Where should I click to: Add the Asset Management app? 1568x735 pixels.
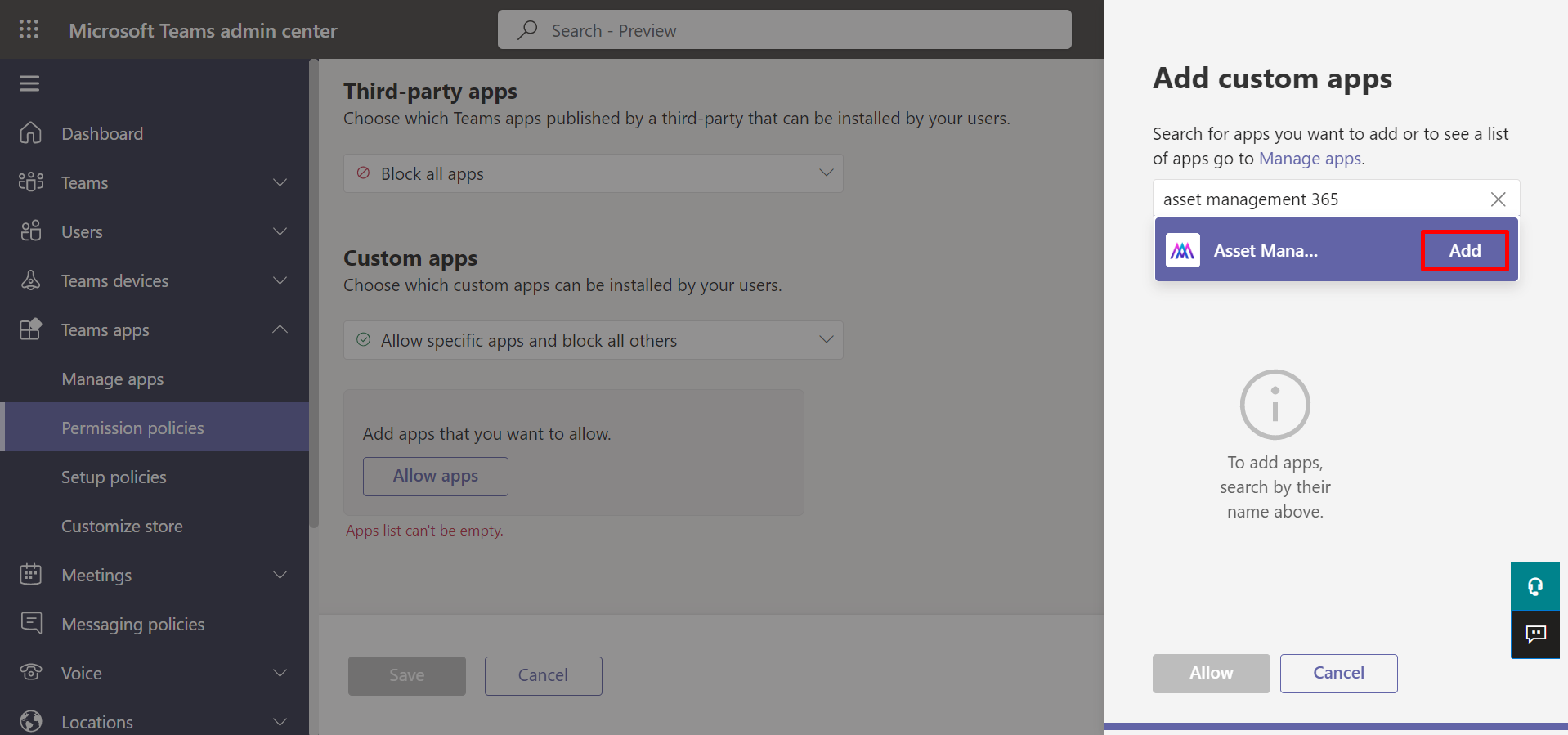pos(1464,250)
